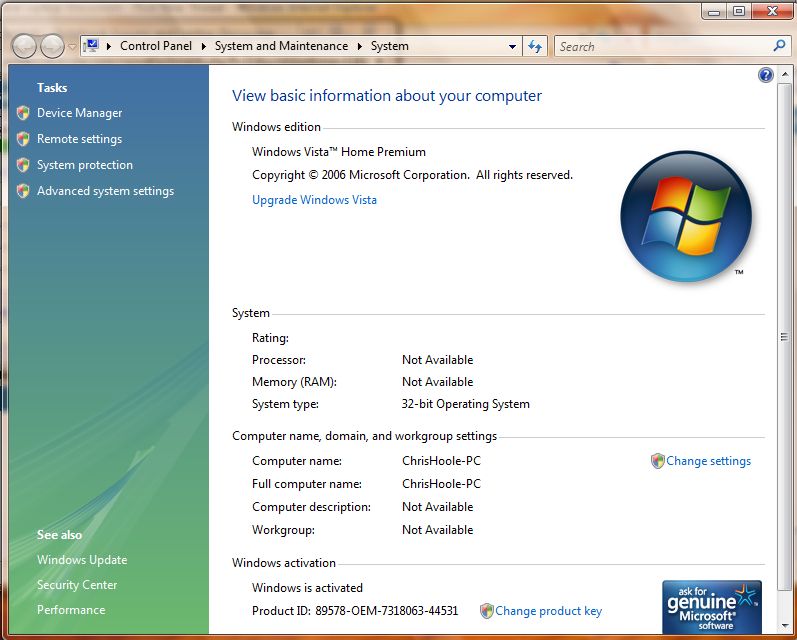Click the Copyright 2006 Microsoft Corporation text
This screenshot has width=797, height=640.
412,175
